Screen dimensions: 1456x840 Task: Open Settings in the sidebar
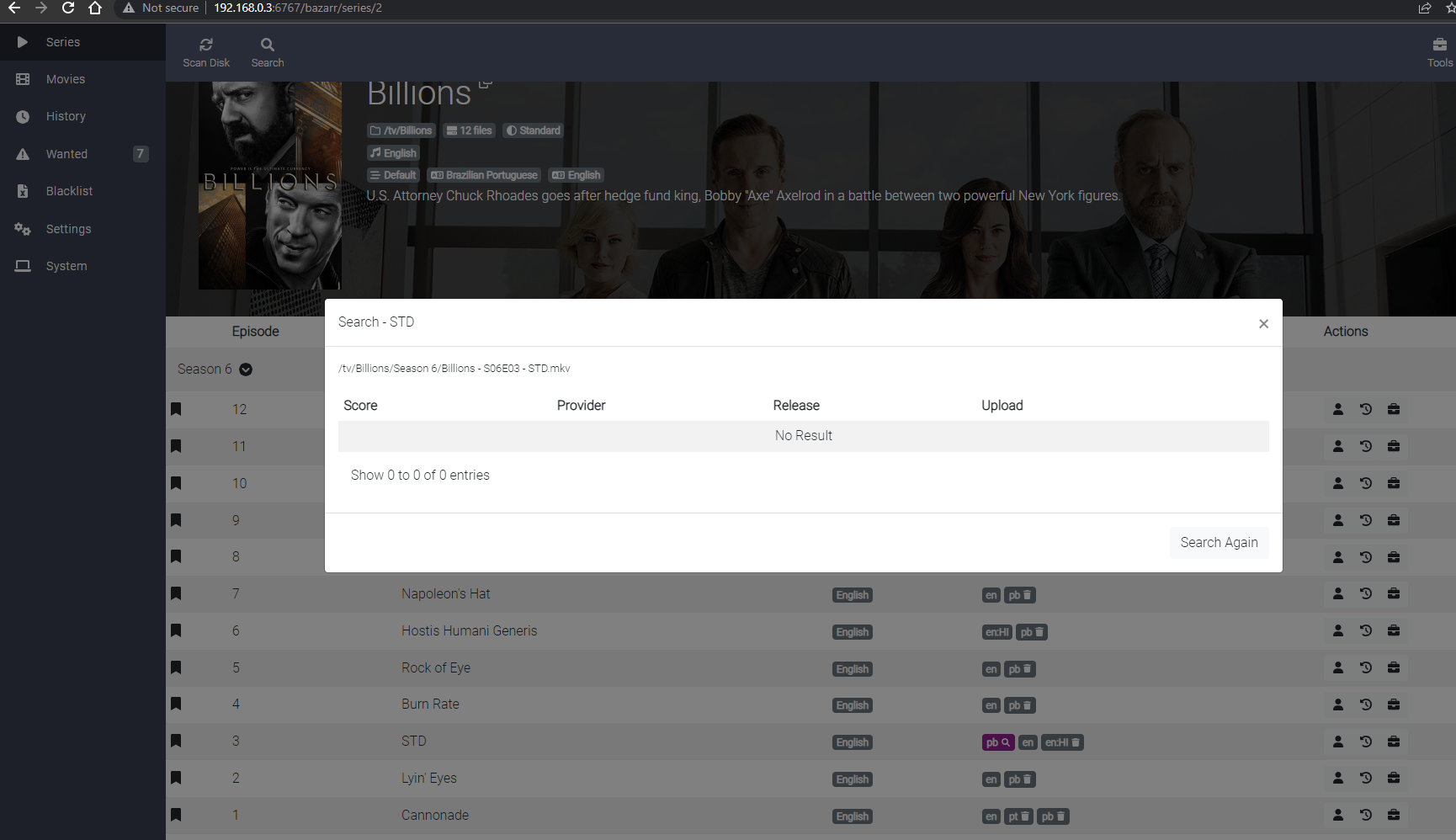82,229
